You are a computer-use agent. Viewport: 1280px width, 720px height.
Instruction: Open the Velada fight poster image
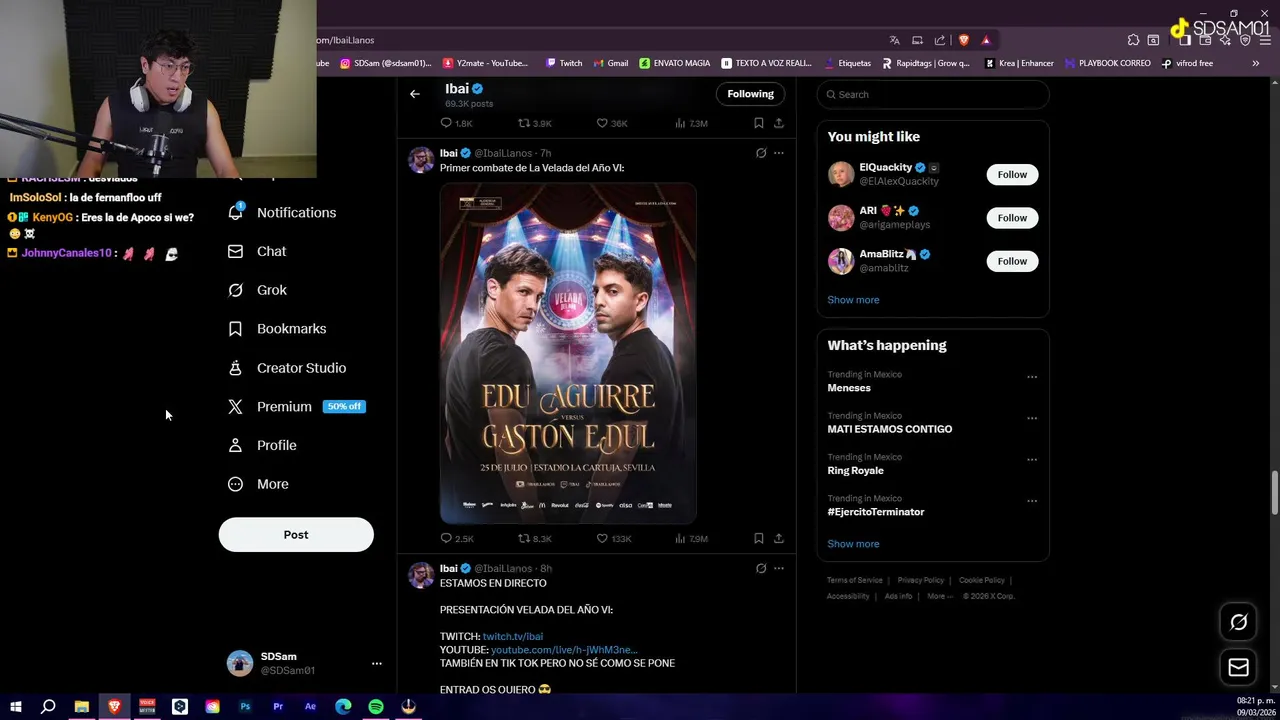(568, 353)
